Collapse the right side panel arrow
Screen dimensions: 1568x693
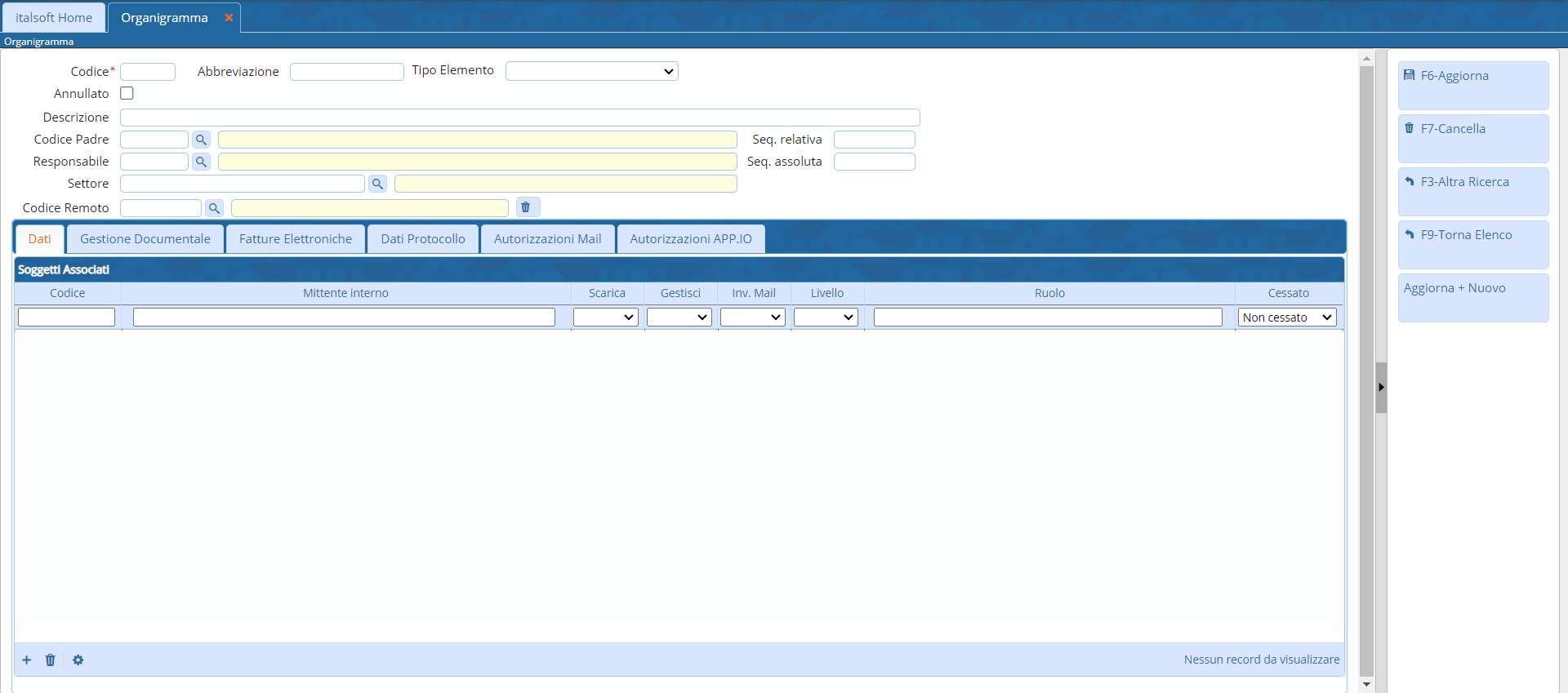(1381, 387)
